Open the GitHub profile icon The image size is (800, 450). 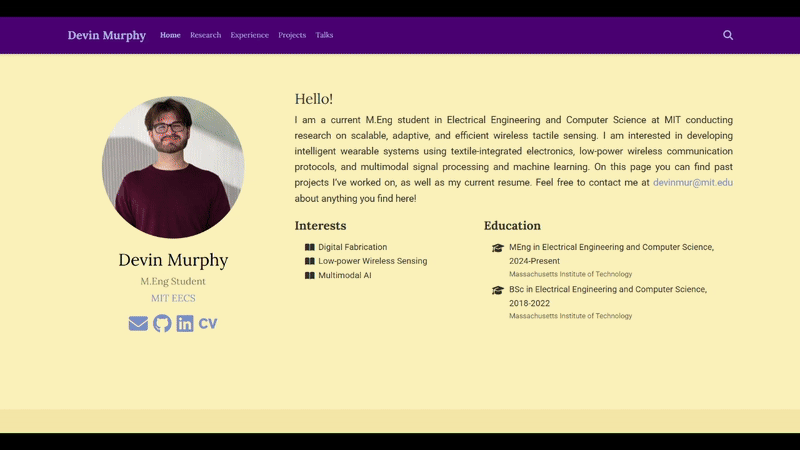(162, 323)
